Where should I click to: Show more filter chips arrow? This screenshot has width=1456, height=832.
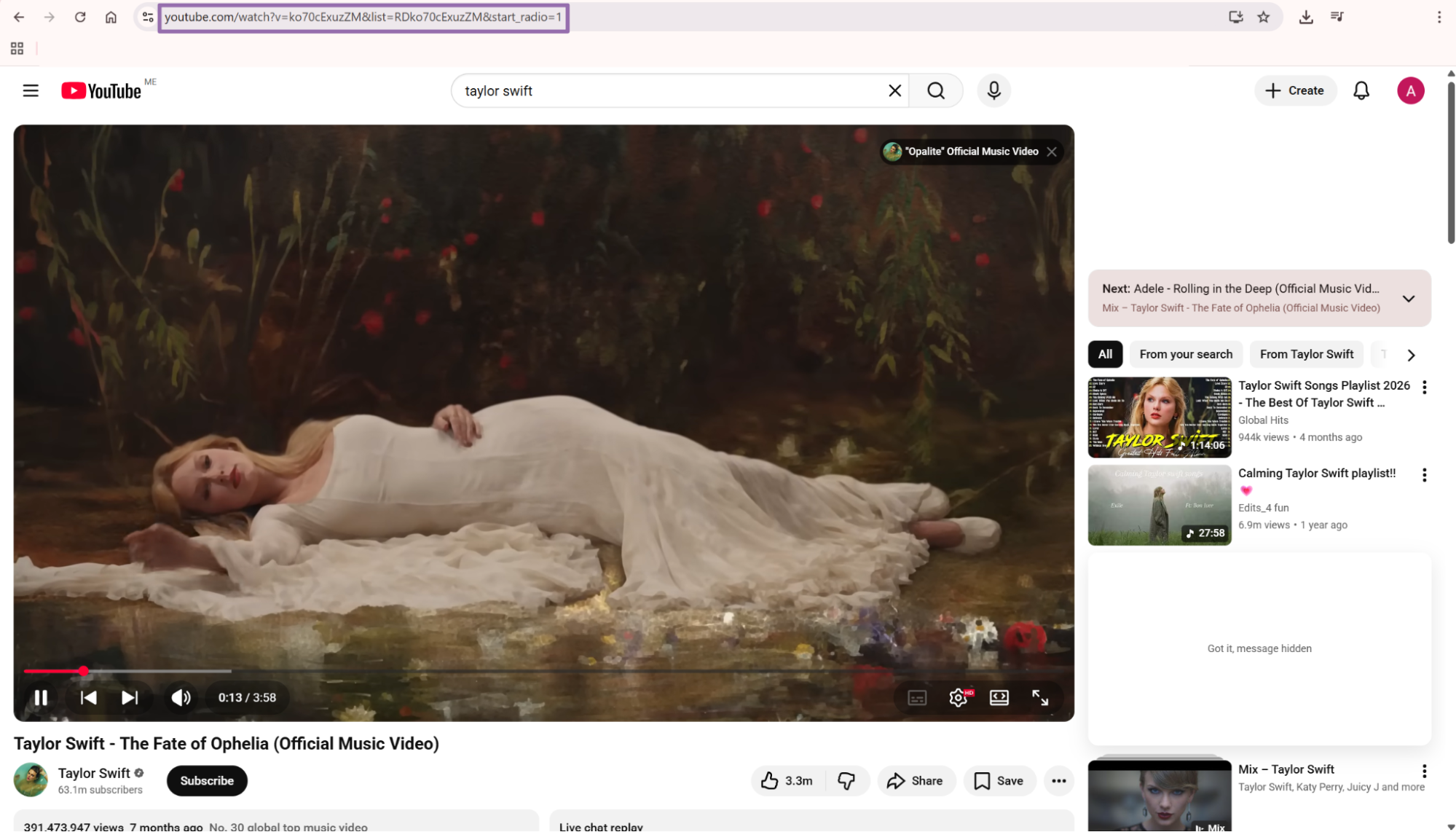(1411, 355)
